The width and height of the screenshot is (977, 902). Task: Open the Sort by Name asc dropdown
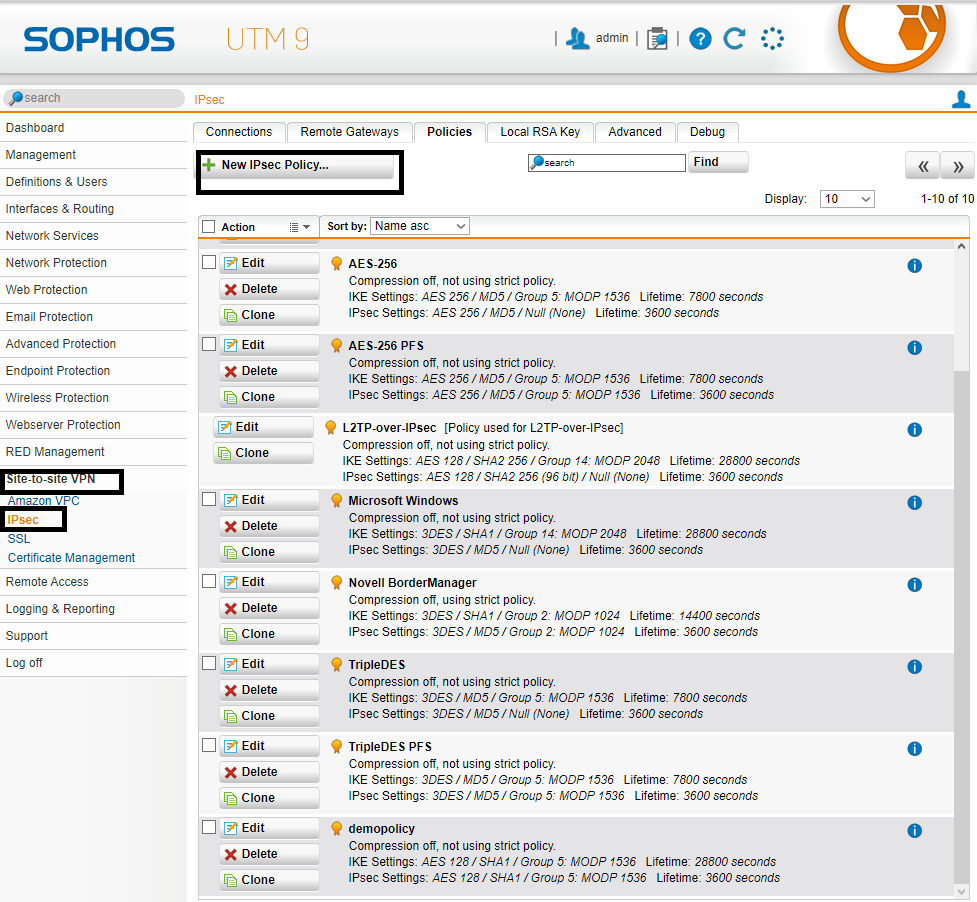coord(419,226)
